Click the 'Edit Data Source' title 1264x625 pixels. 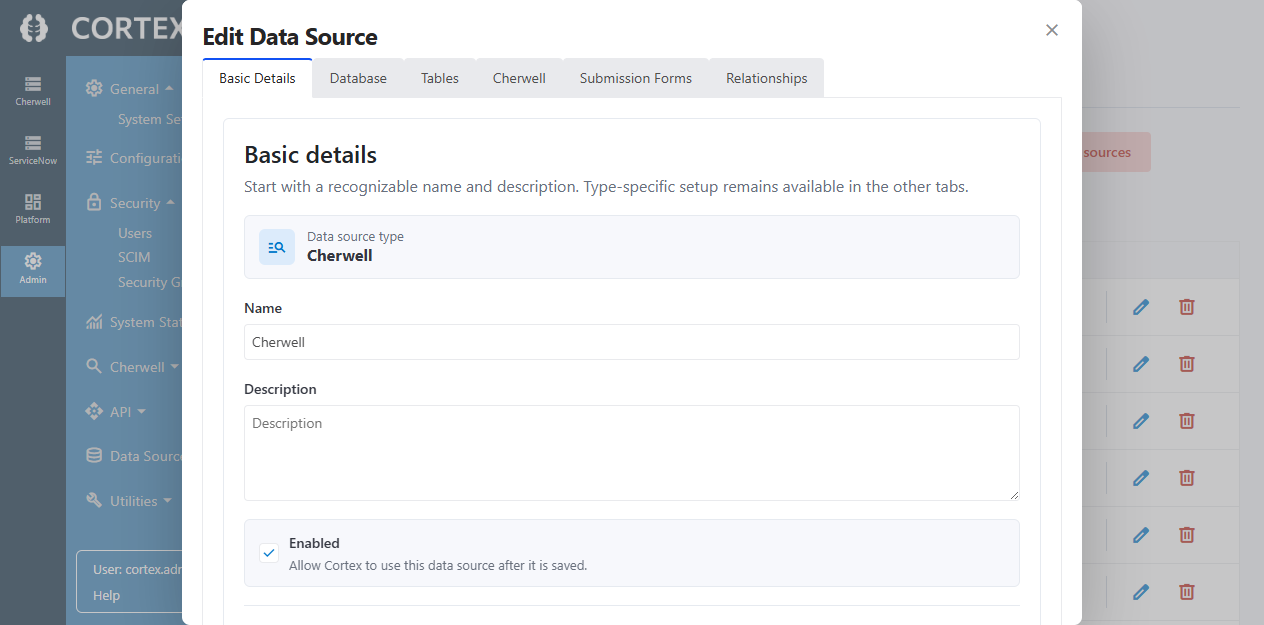point(290,37)
